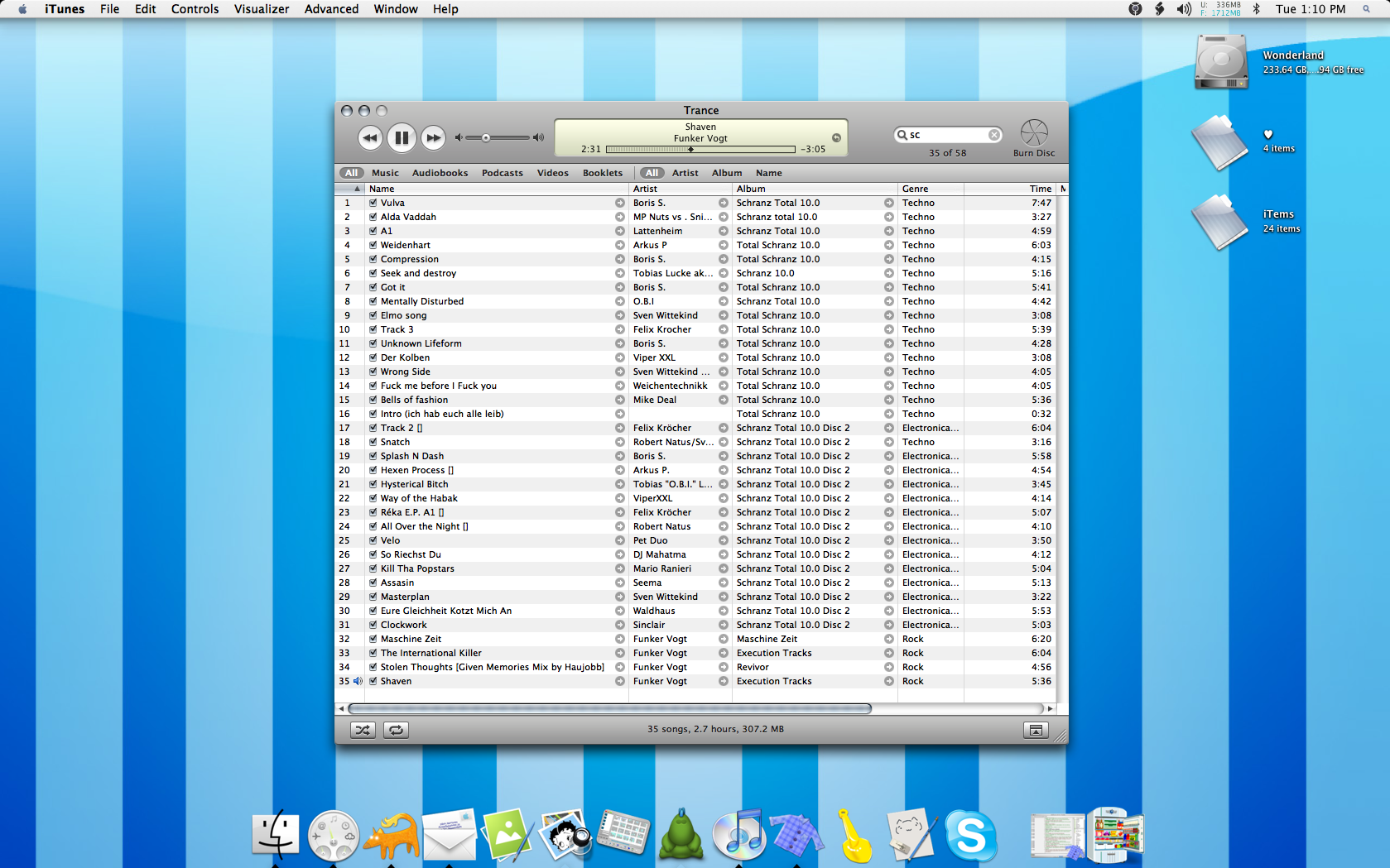Adjust the volume slider knob
Screen dimensions: 1390x868
tap(486, 138)
